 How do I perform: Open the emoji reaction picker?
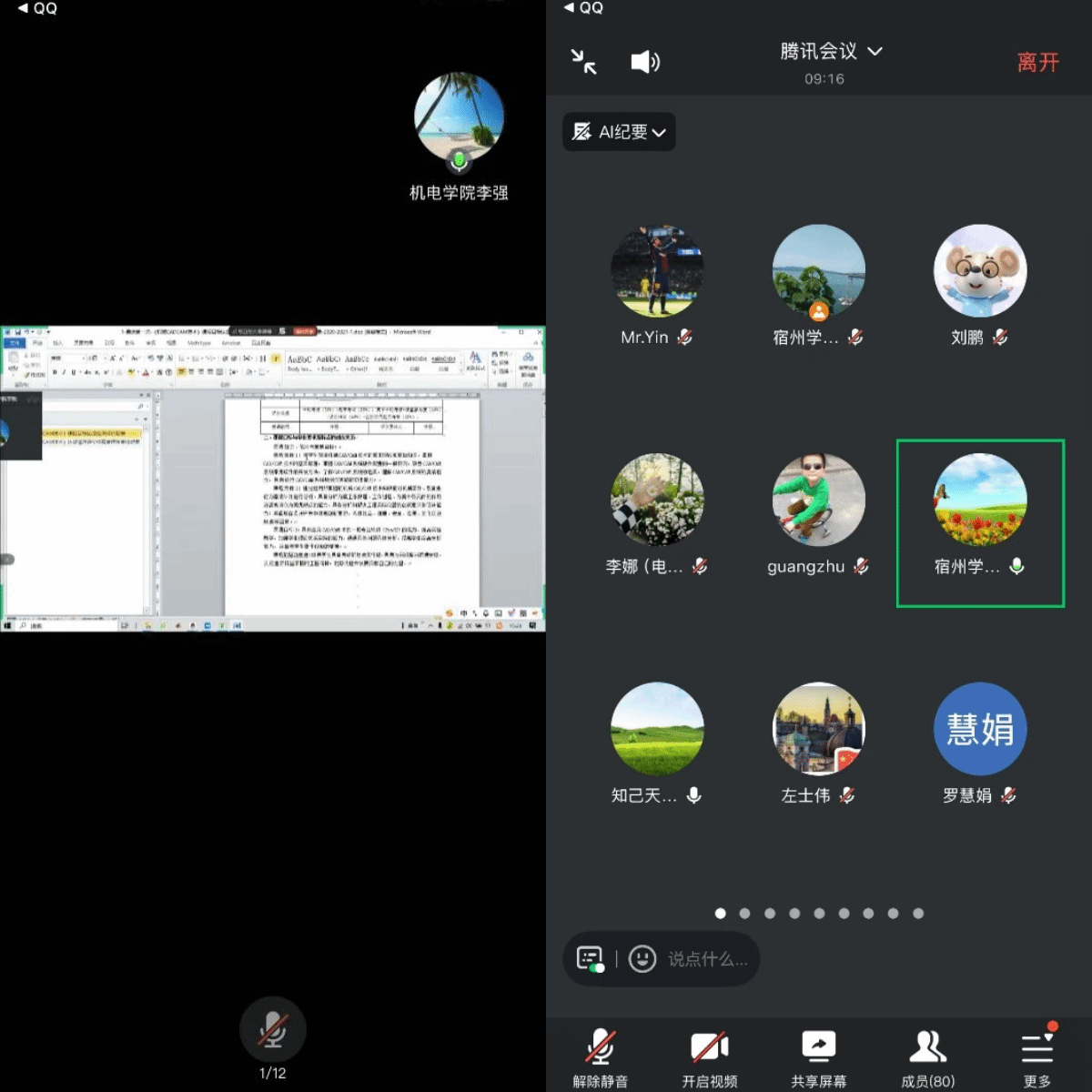click(642, 958)
